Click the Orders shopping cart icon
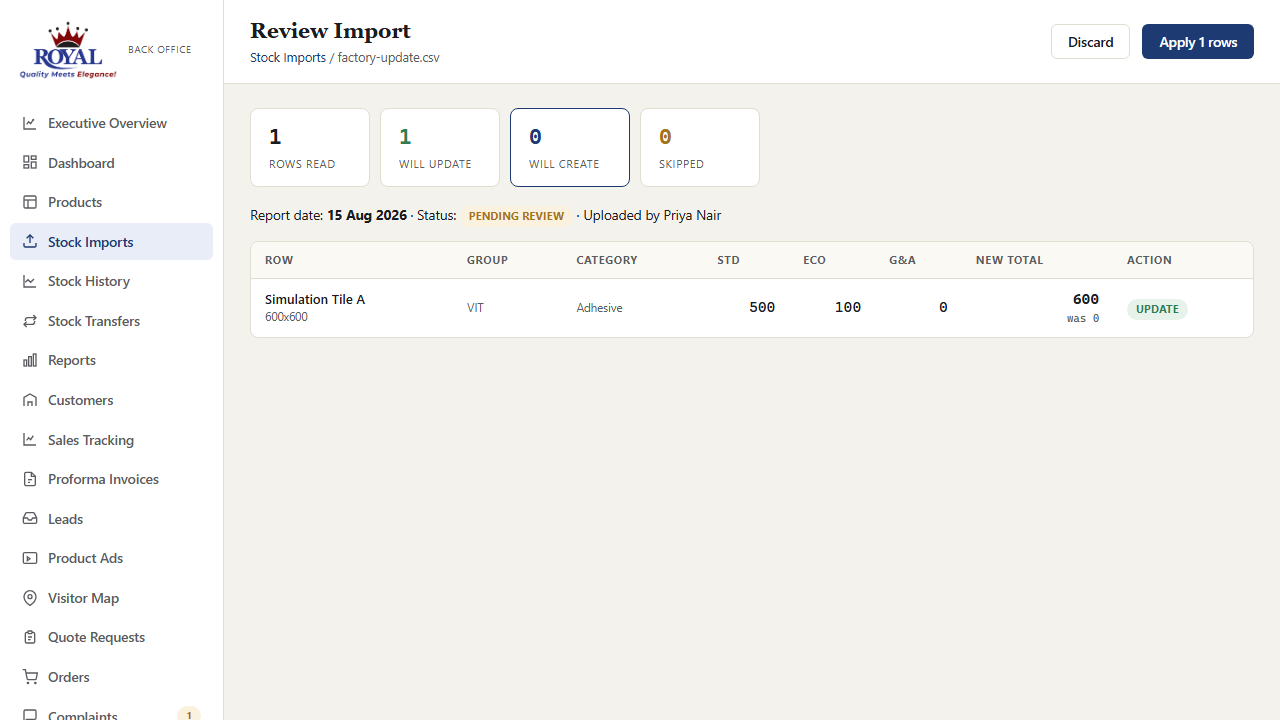 pos(30,677)
